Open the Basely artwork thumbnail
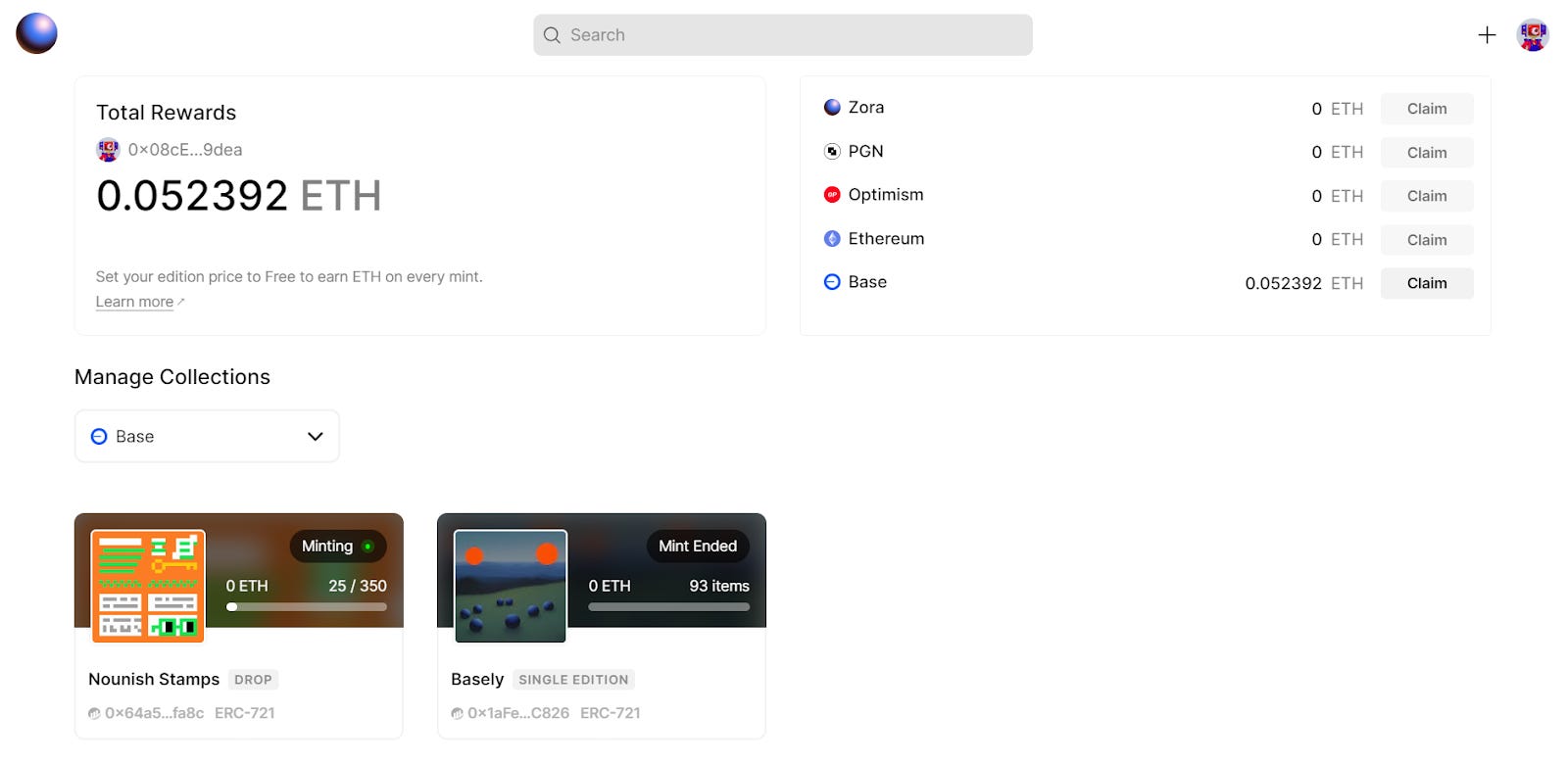The width and height of the screenshot is (1568, 764). [x=511, y=587]
